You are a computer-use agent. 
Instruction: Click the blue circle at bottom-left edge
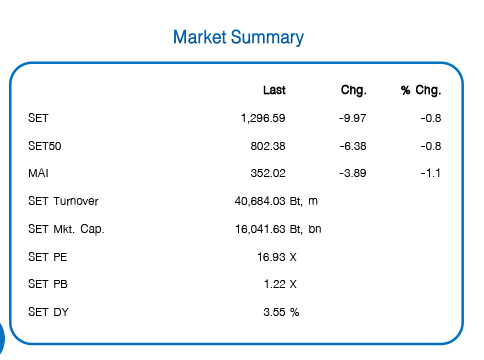2,338
